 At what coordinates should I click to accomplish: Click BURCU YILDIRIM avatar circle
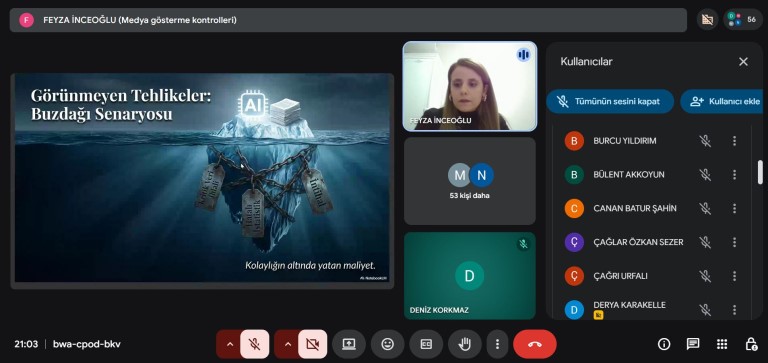click(574, 141)
